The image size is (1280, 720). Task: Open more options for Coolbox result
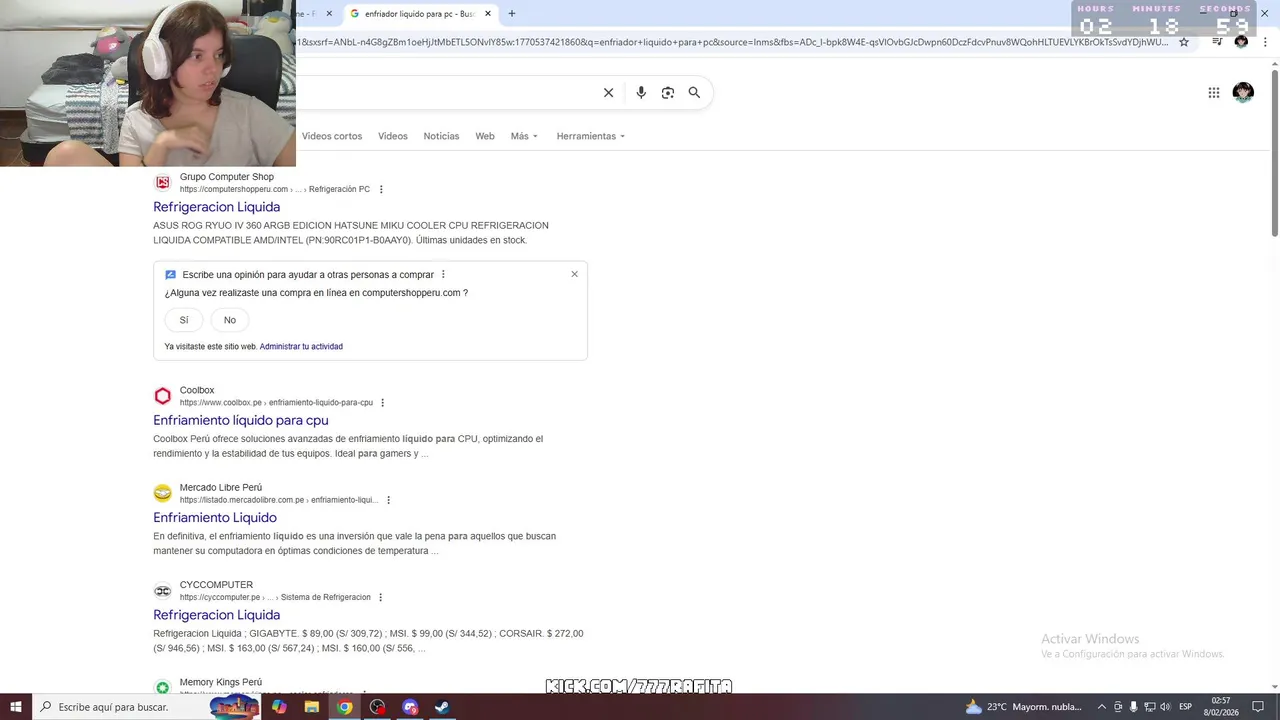[x=382, y=403]
